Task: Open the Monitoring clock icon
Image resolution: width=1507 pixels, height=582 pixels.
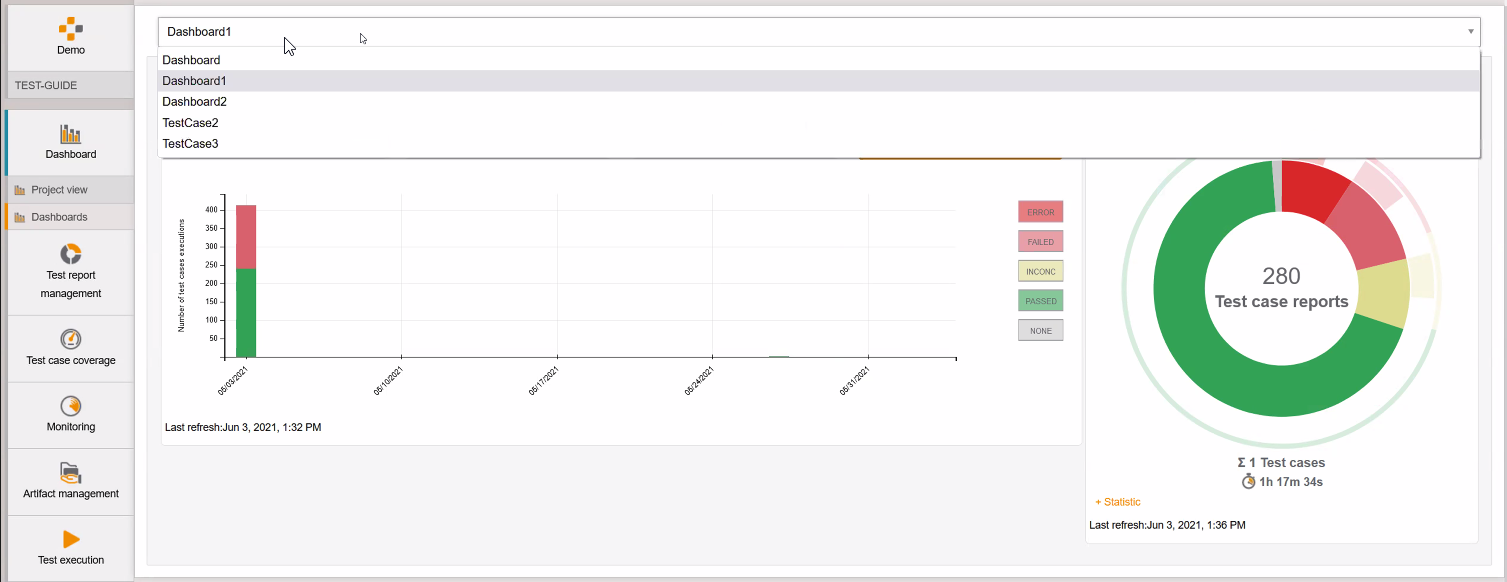Action: [x=71, y=406]
